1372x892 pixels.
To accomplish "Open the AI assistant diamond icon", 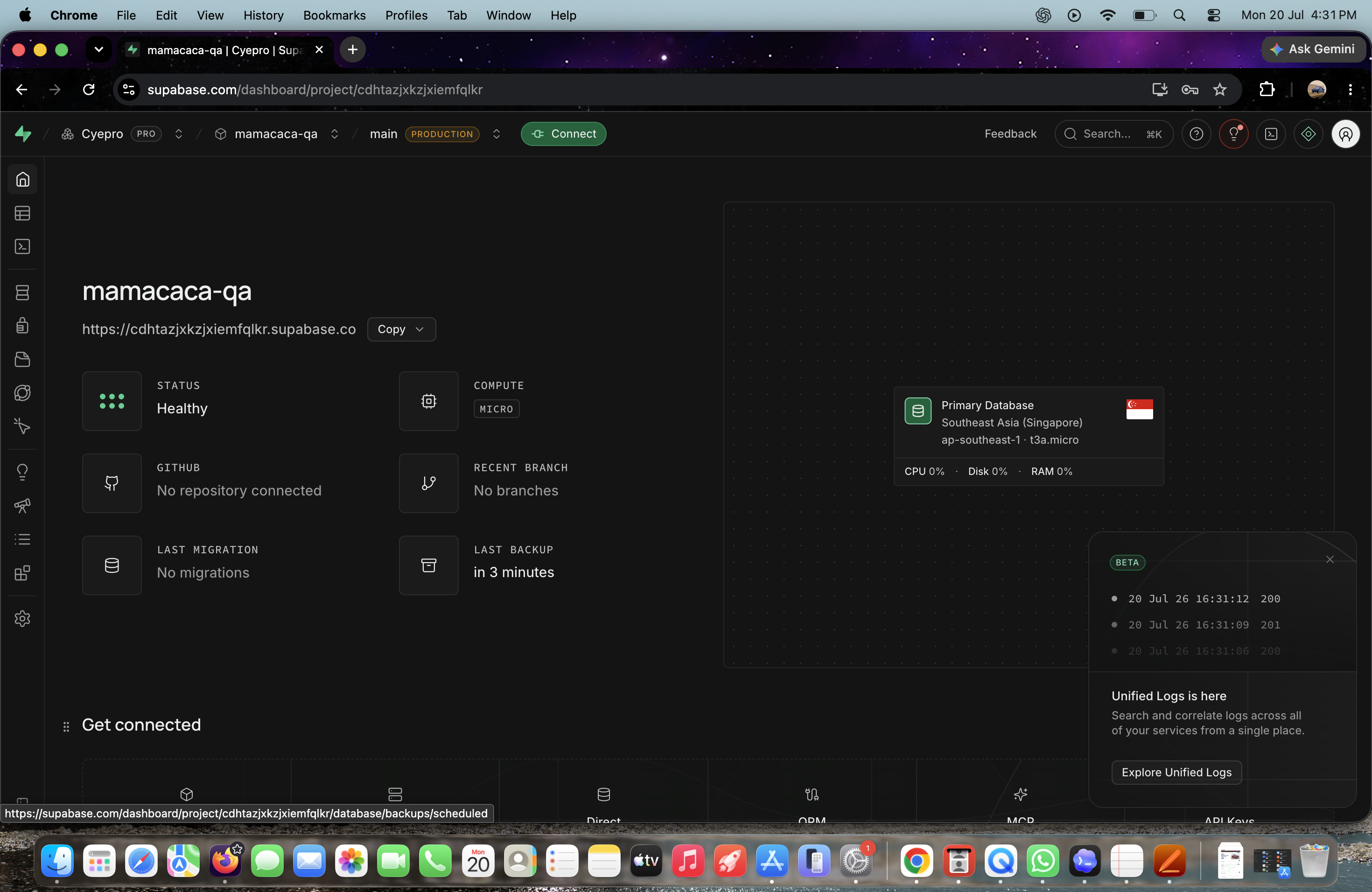I will click(1309, 134).
